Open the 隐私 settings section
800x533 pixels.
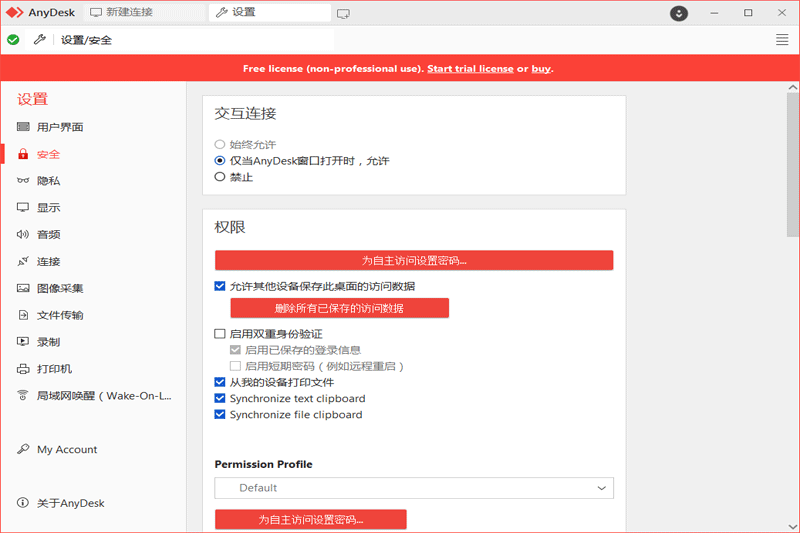coord(48,181)
